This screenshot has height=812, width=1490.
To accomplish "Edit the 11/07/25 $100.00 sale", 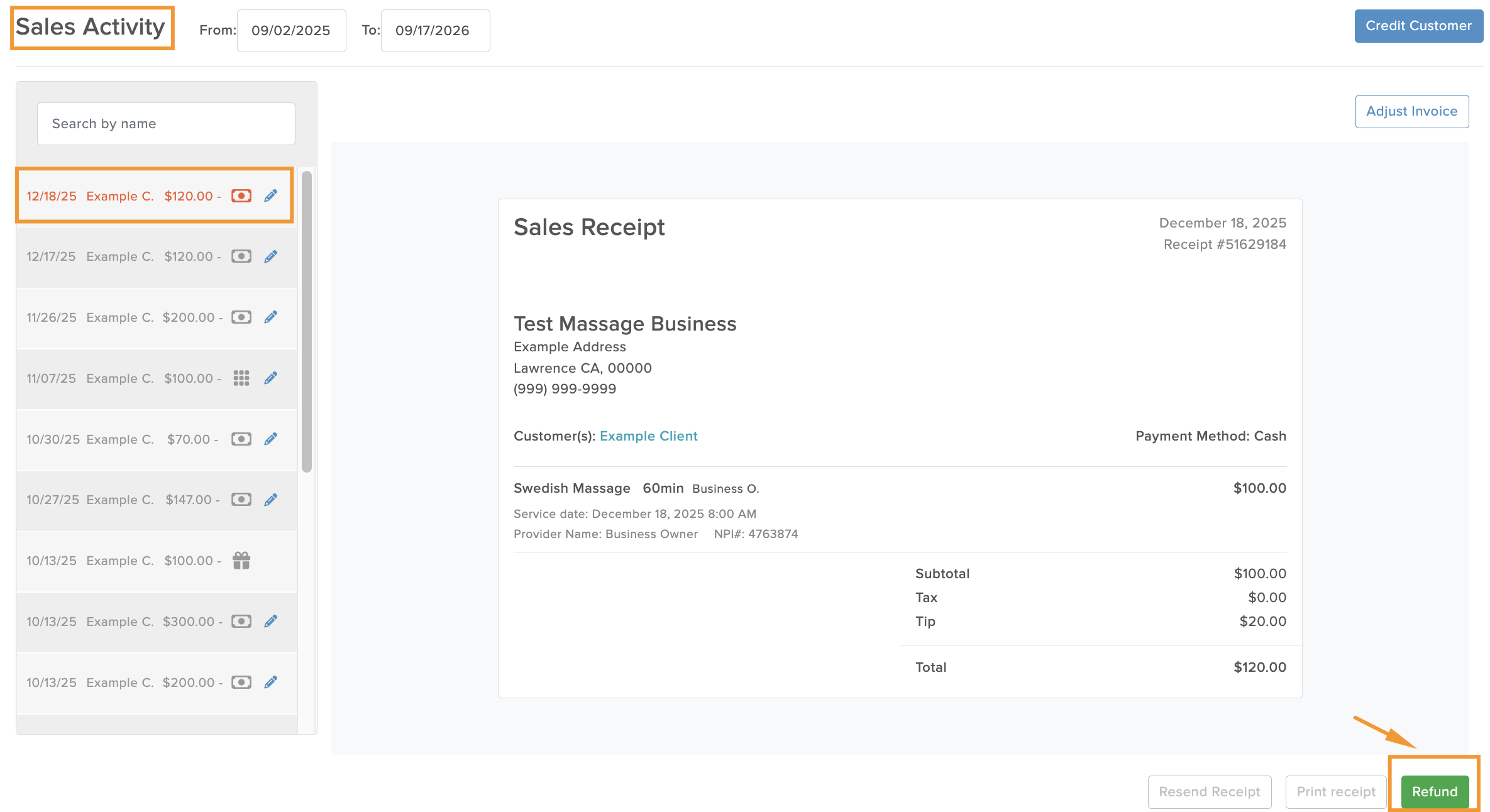I will coord(270,378).
